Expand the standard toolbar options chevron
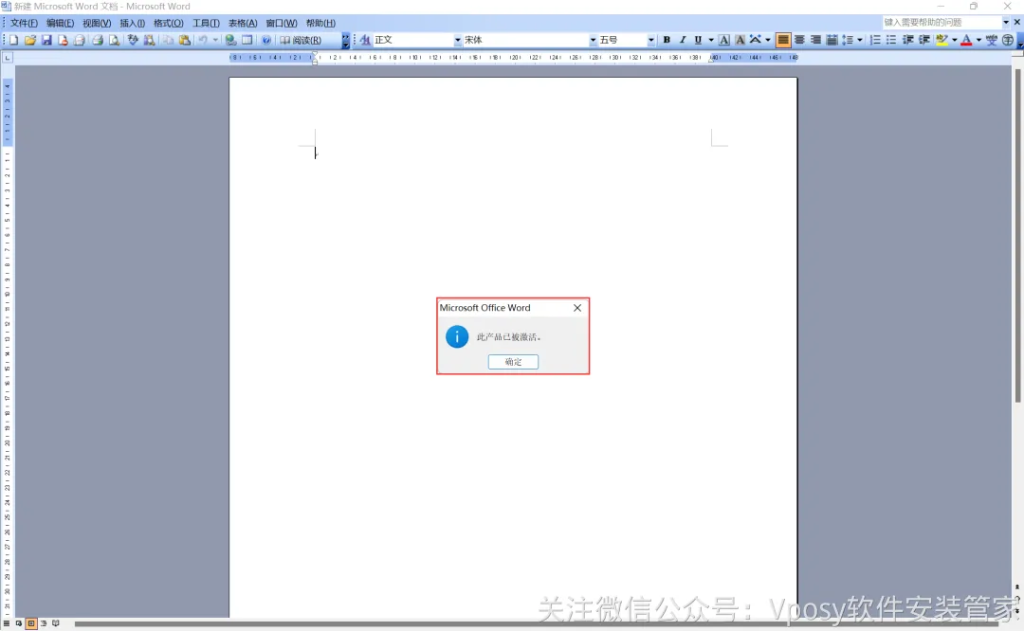 coord(345,40)
